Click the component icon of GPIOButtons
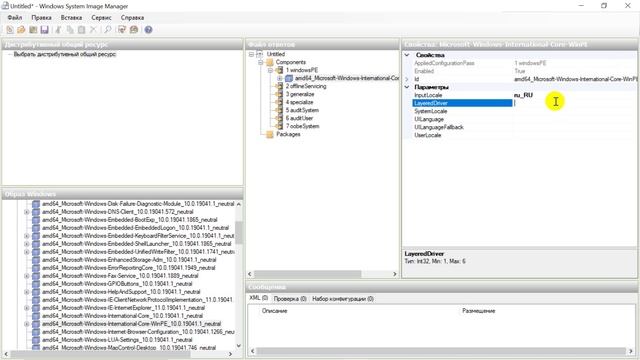 point(36,284)
